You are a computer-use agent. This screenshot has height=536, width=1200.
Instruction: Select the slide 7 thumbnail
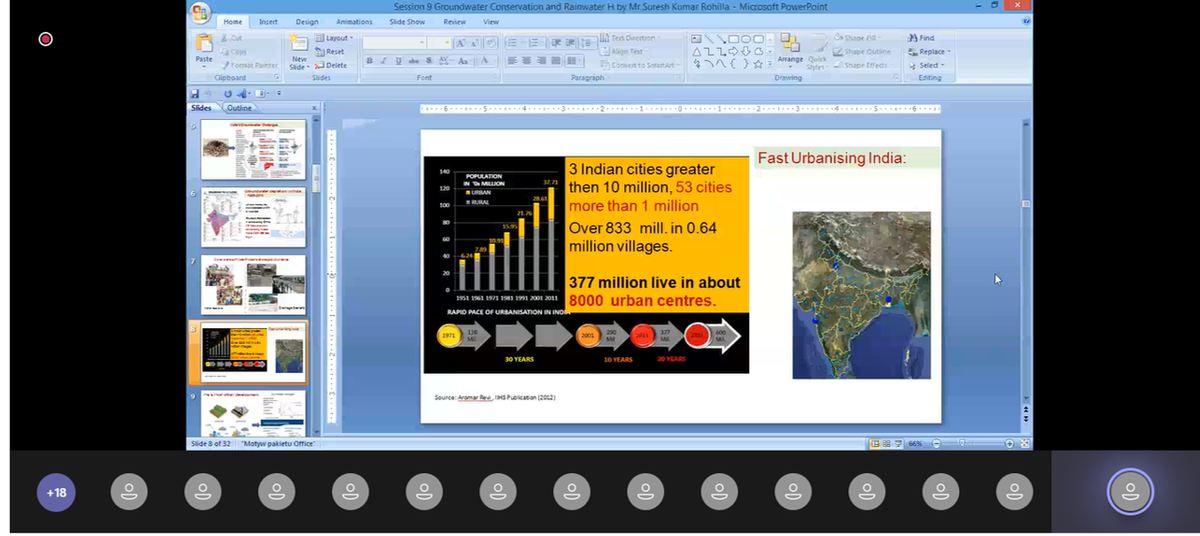tap(253, 284)
